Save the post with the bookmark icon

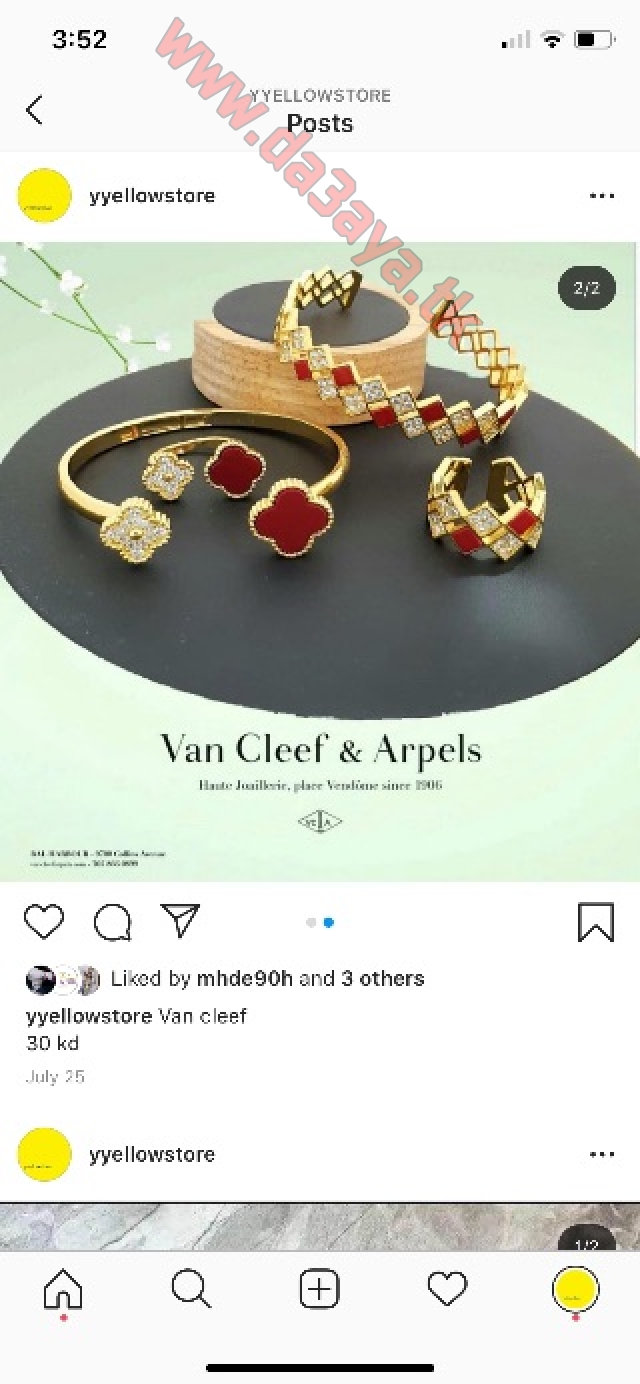click(596, 922)
